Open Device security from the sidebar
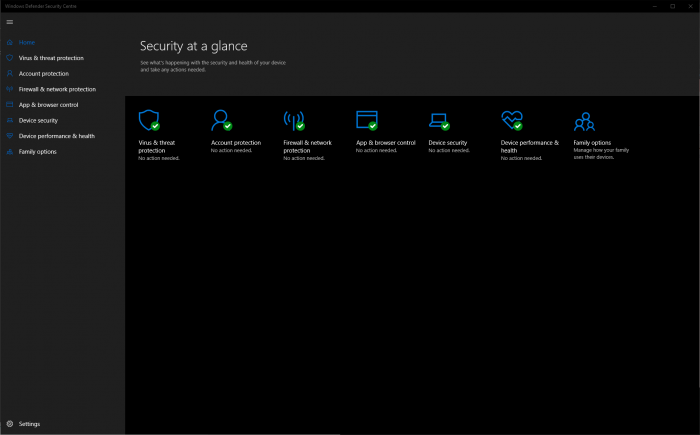The height and width of the screenshot is (435, 700). 38,120
